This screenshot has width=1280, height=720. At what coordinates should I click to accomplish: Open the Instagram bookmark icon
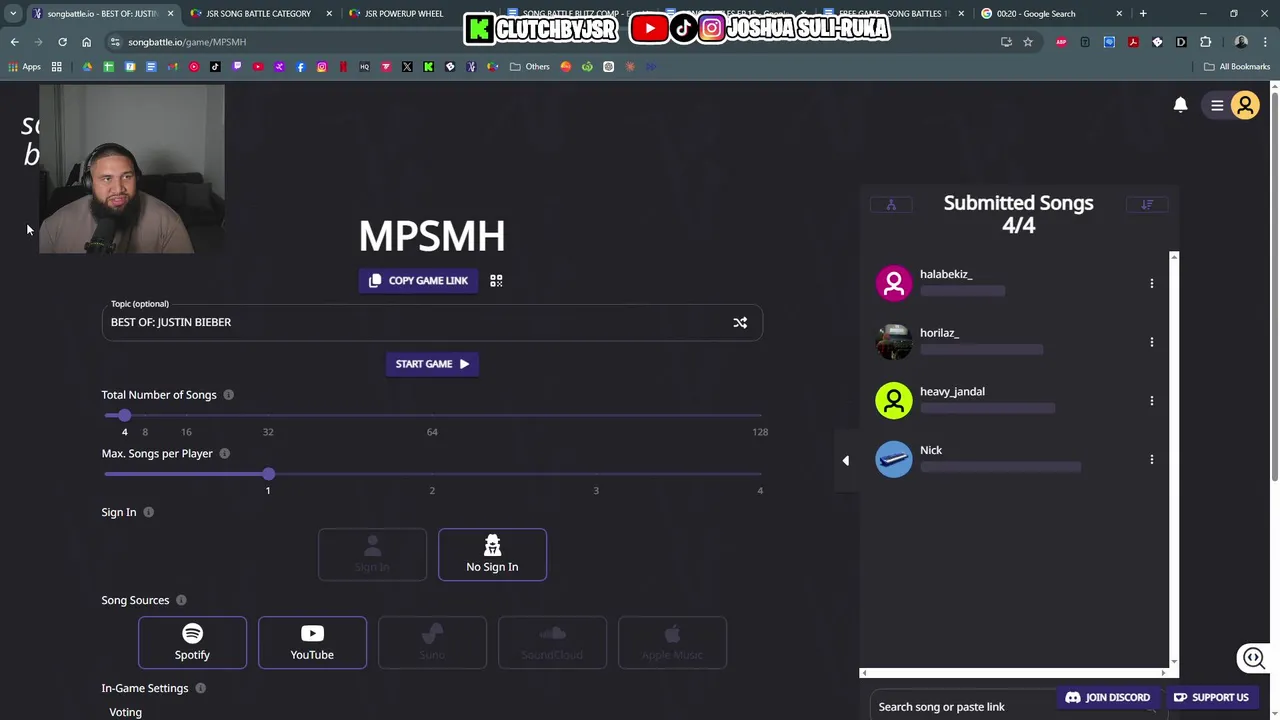322,67
